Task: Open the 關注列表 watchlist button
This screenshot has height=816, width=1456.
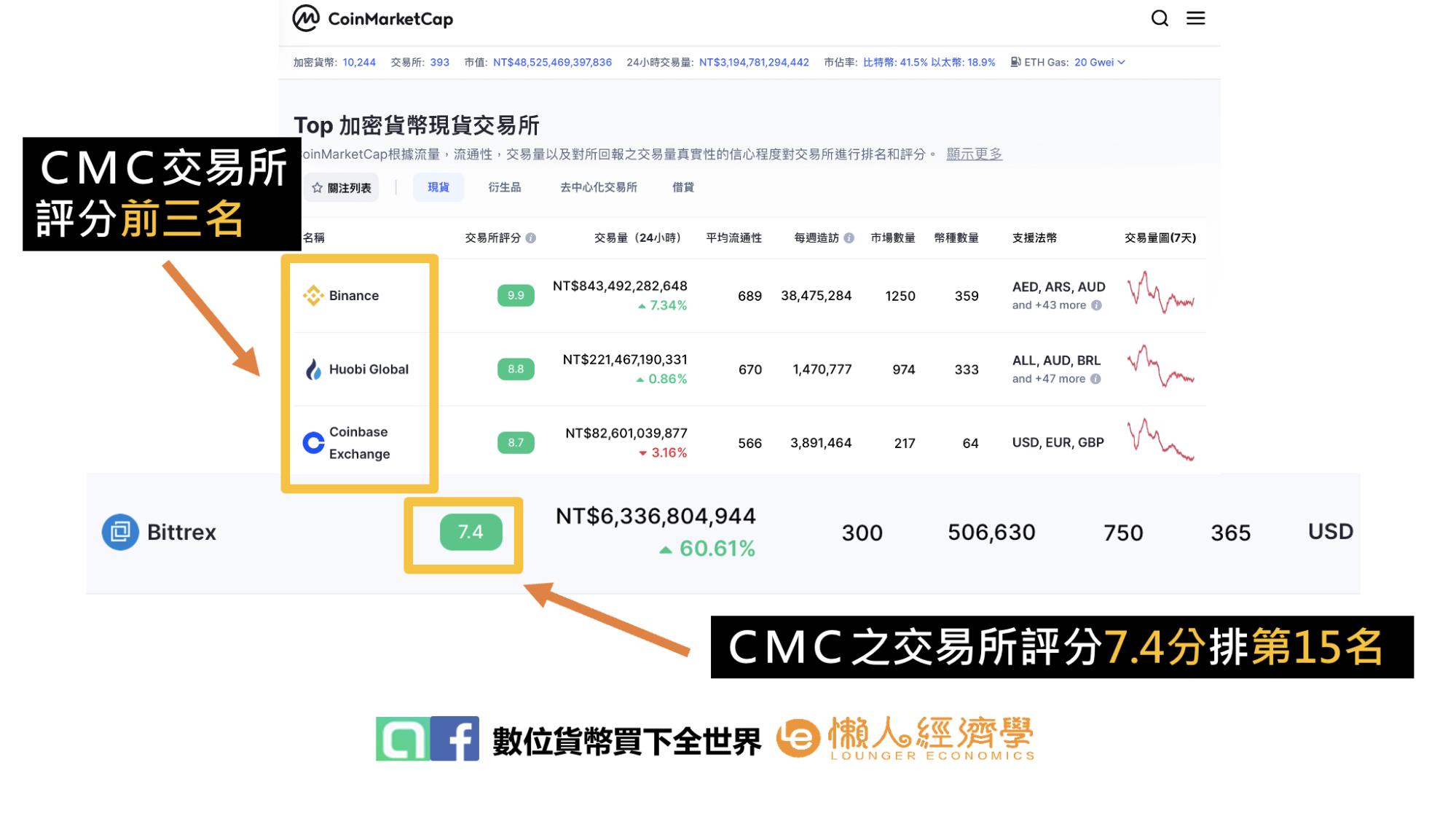Action: [342, 188]
